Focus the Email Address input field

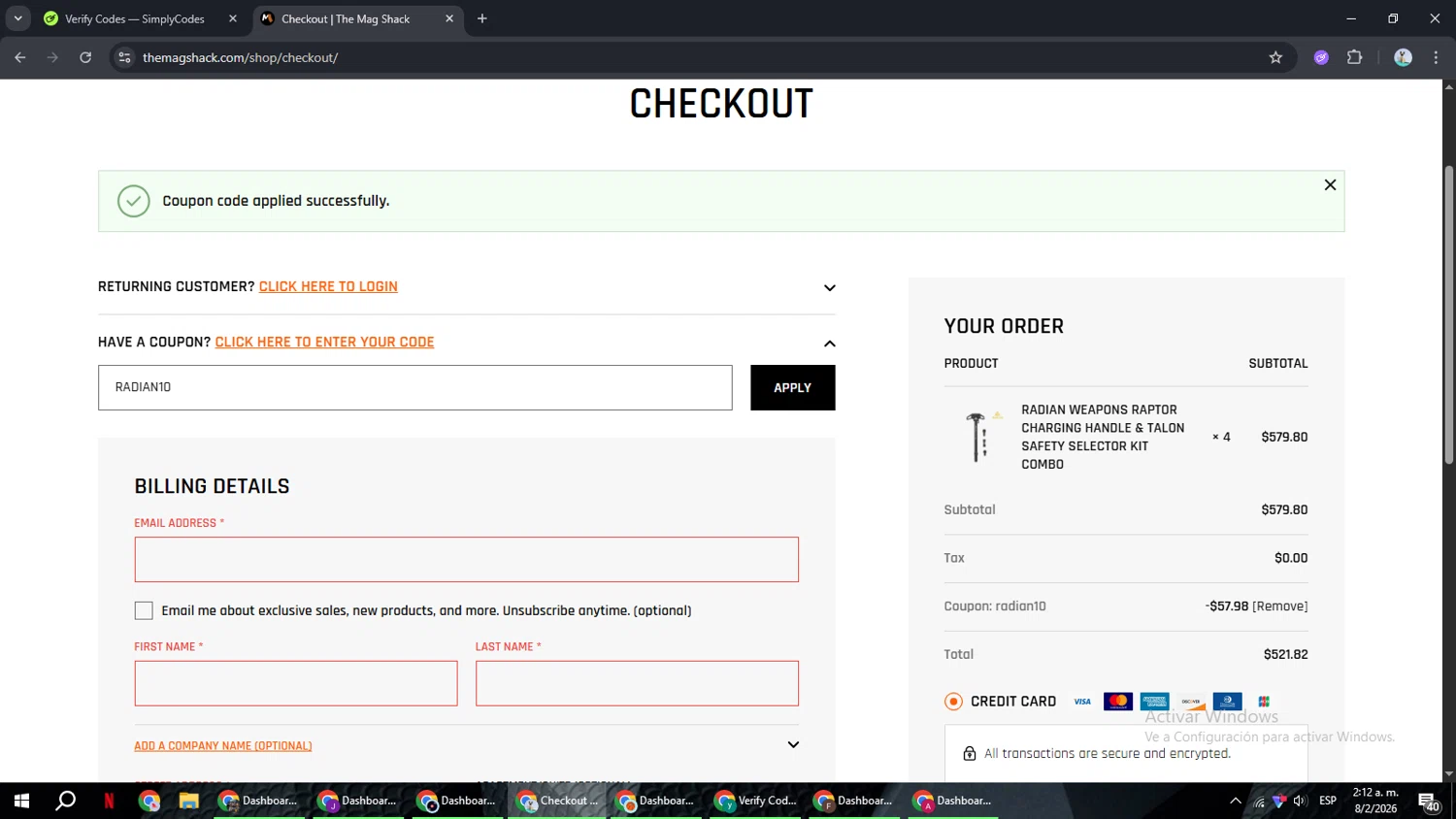coord(466,560)
